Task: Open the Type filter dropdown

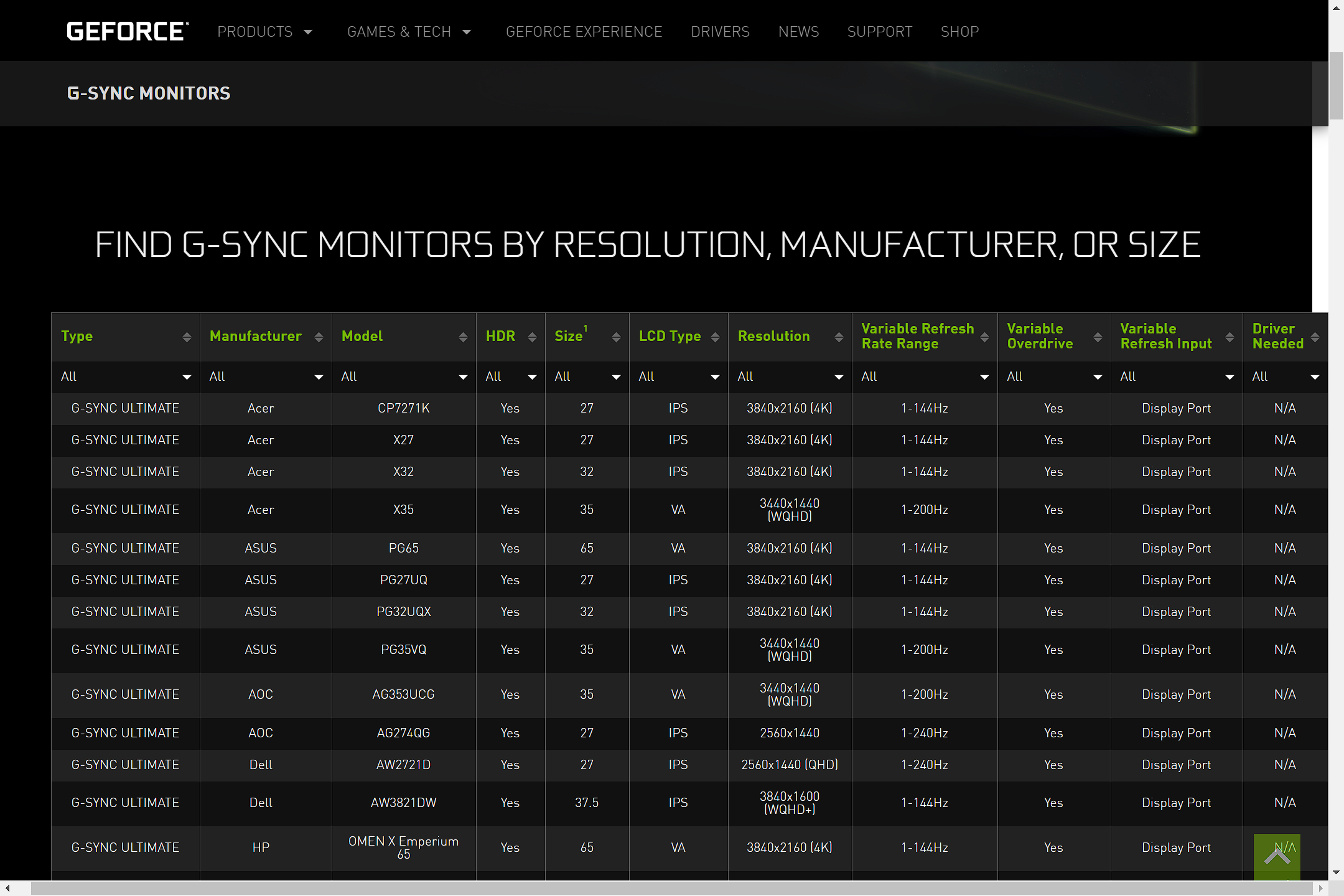Action: coord(126,376)
